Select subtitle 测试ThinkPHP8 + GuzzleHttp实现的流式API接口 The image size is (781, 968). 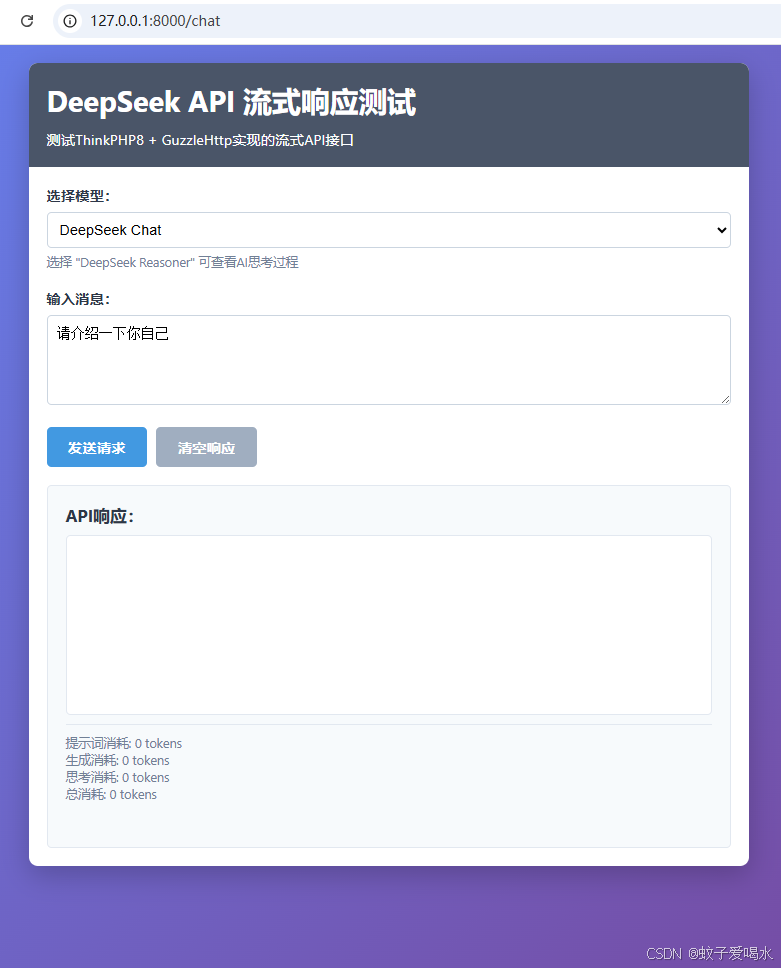point(200,141)
